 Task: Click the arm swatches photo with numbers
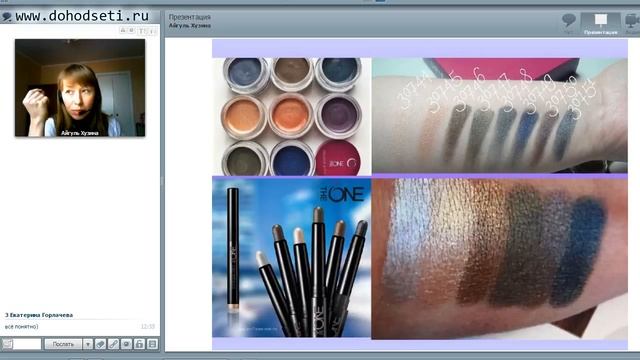click(x=500, y=116)
